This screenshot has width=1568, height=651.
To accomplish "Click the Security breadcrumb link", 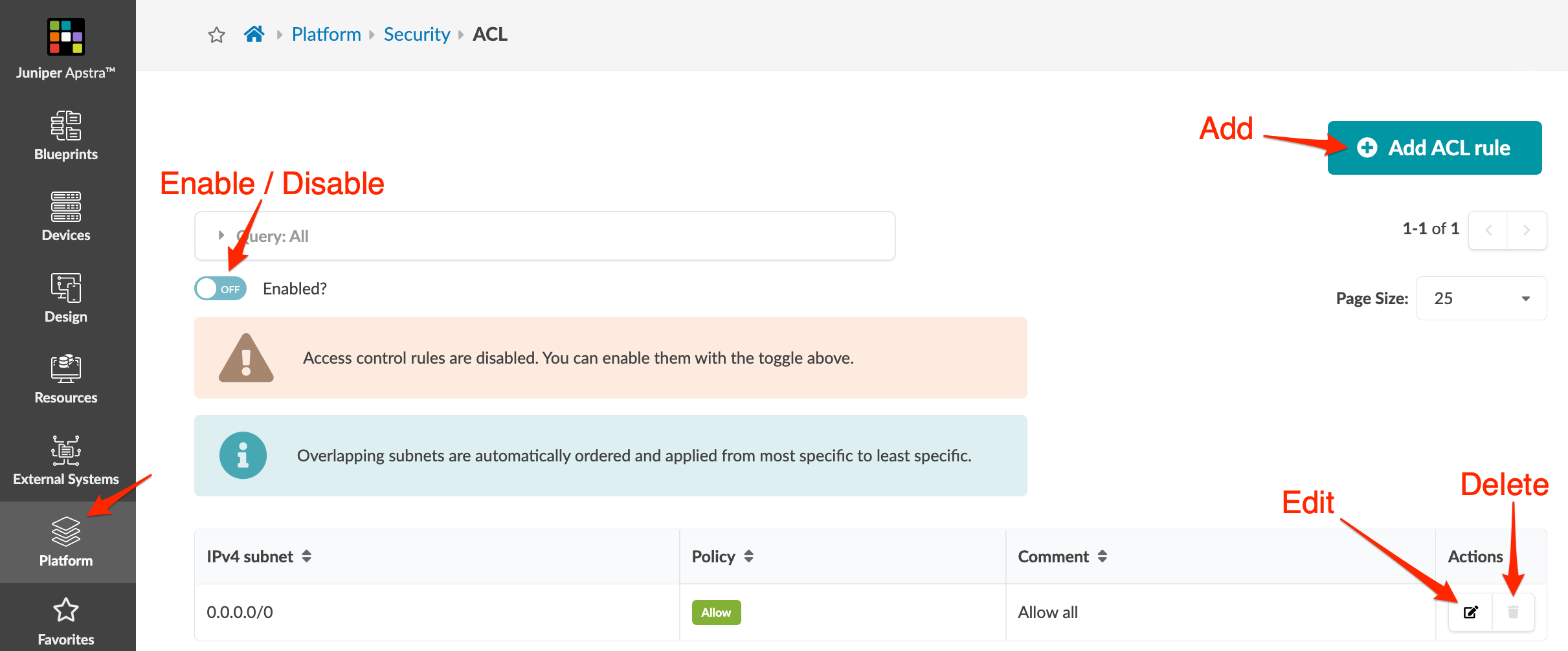I will tap(416, 34).
